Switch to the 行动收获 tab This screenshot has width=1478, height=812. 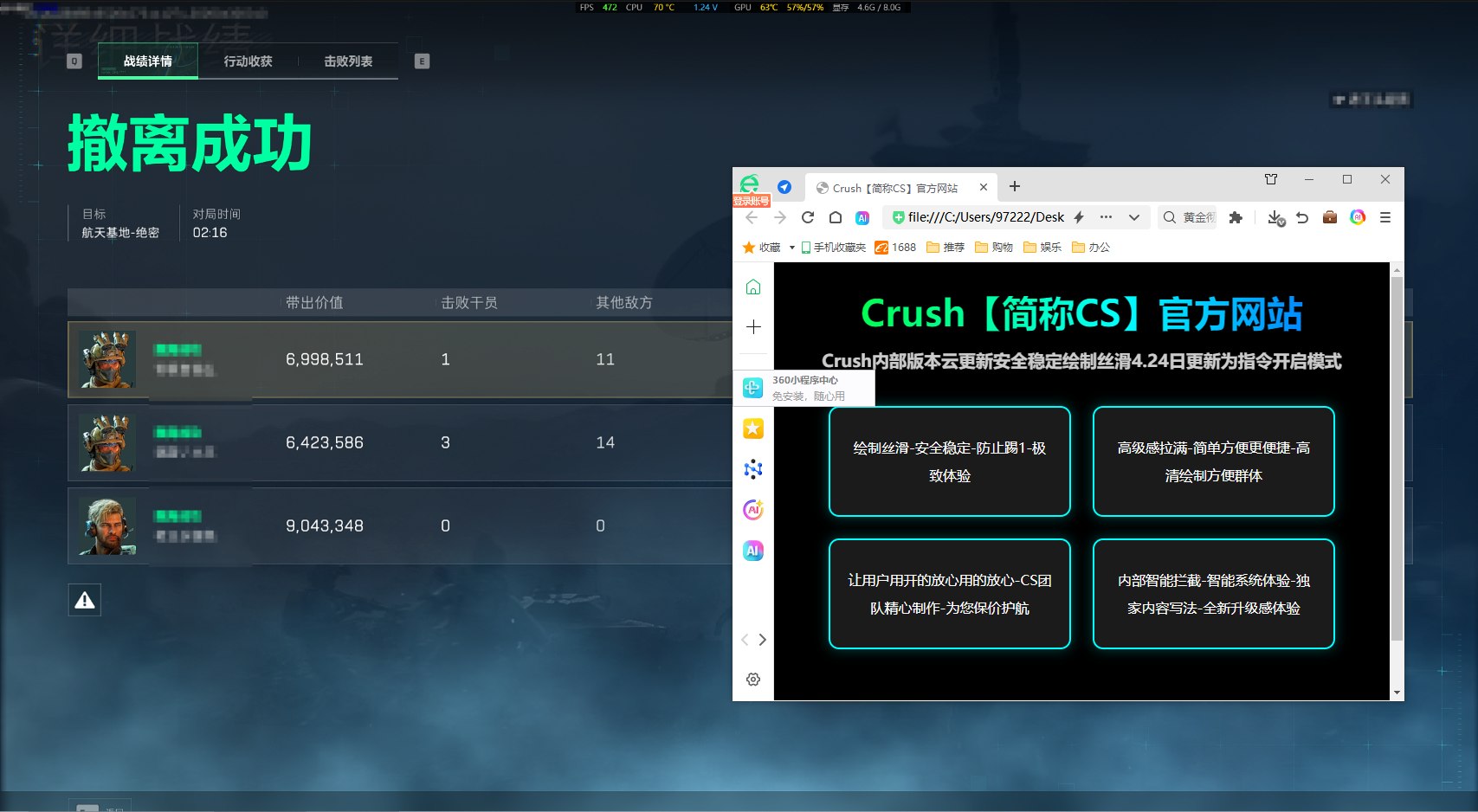pyautogui.click(x=248, y=61)
